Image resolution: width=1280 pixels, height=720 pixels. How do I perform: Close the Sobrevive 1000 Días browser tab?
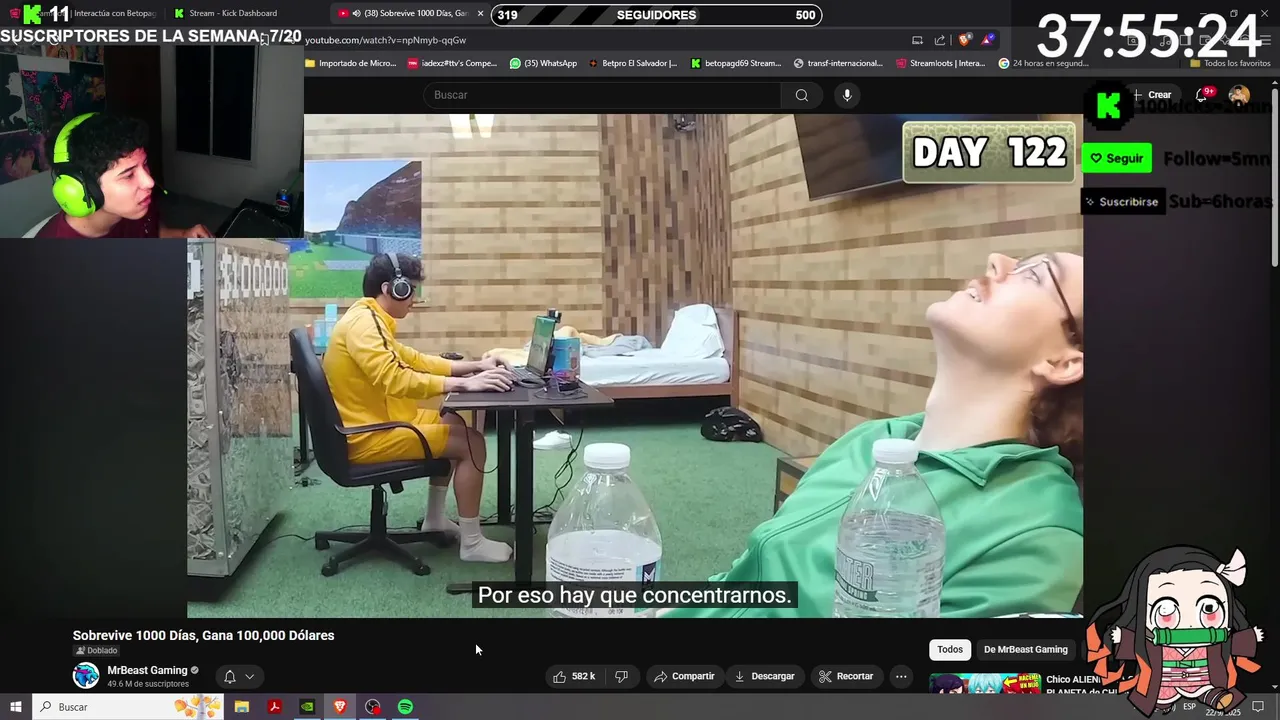click(x=480, y=13)
